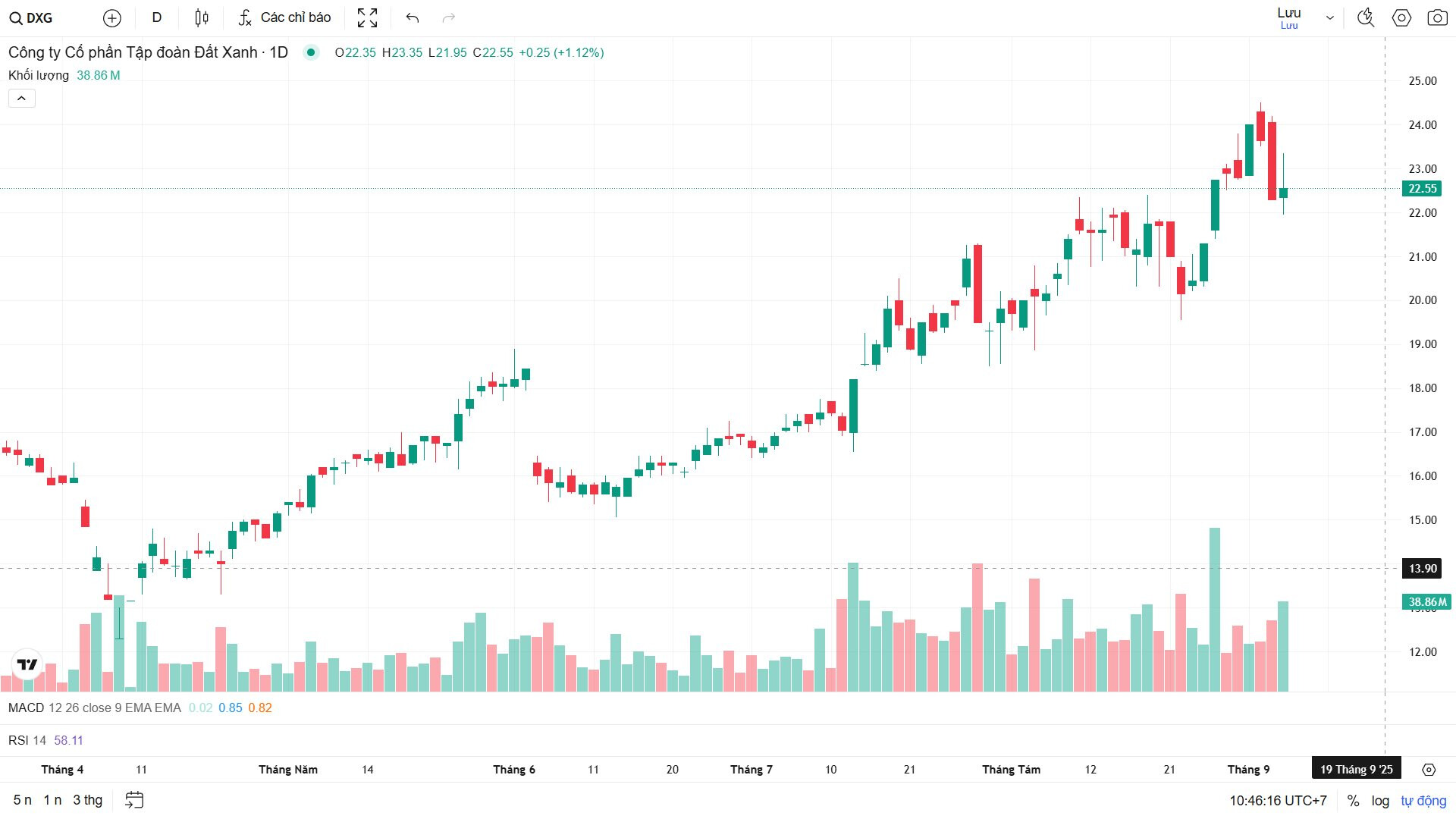Image resolution: width=1456 pixels, height=819 pixels.
Task: Undo the last chart action
Action: 412,17
